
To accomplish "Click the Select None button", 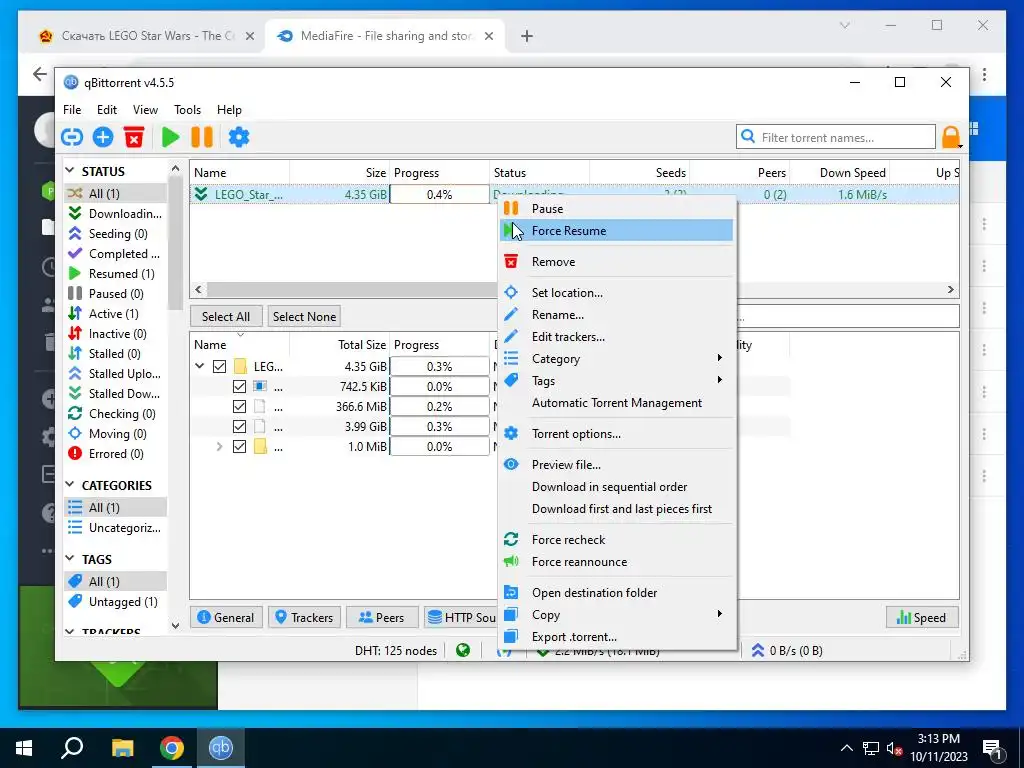I will tap(304, 316).
